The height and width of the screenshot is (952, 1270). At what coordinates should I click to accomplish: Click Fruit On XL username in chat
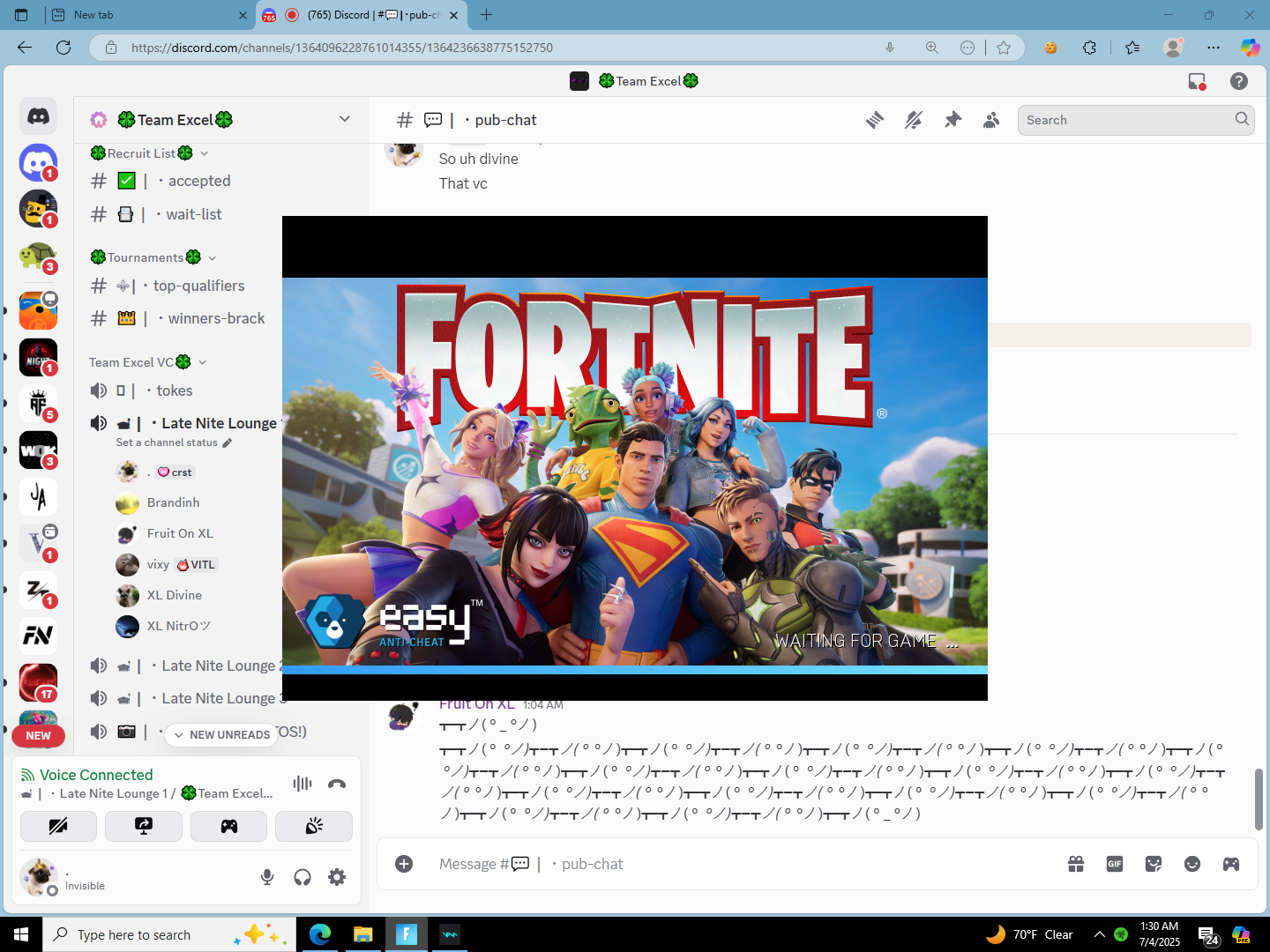point(476,704)
